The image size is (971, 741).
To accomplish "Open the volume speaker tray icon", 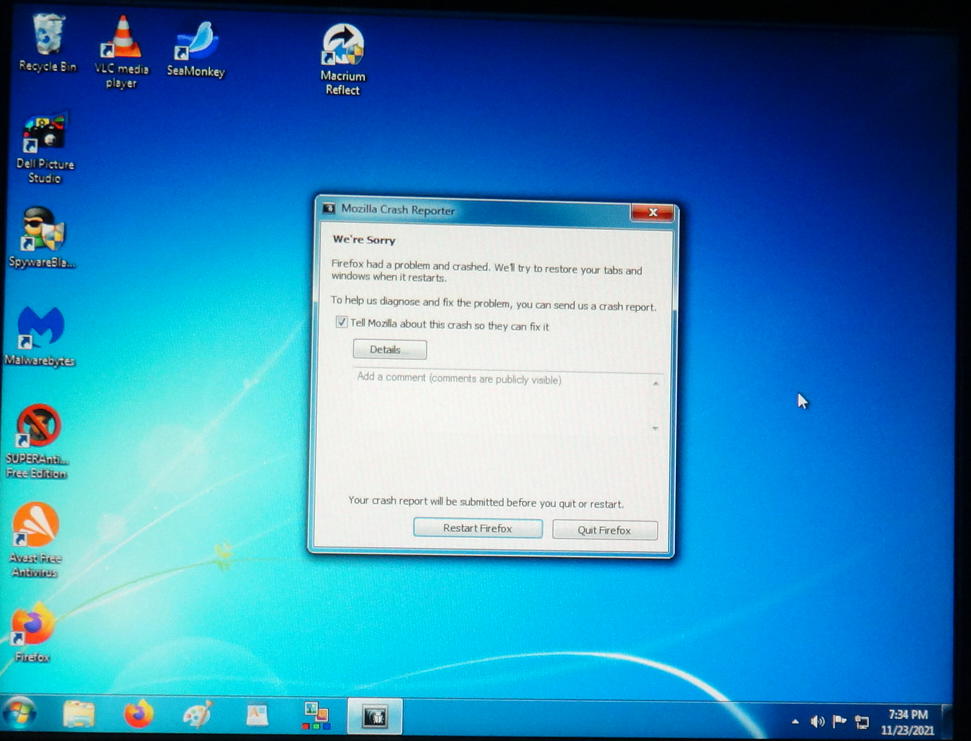I will [x=817, y=721].
